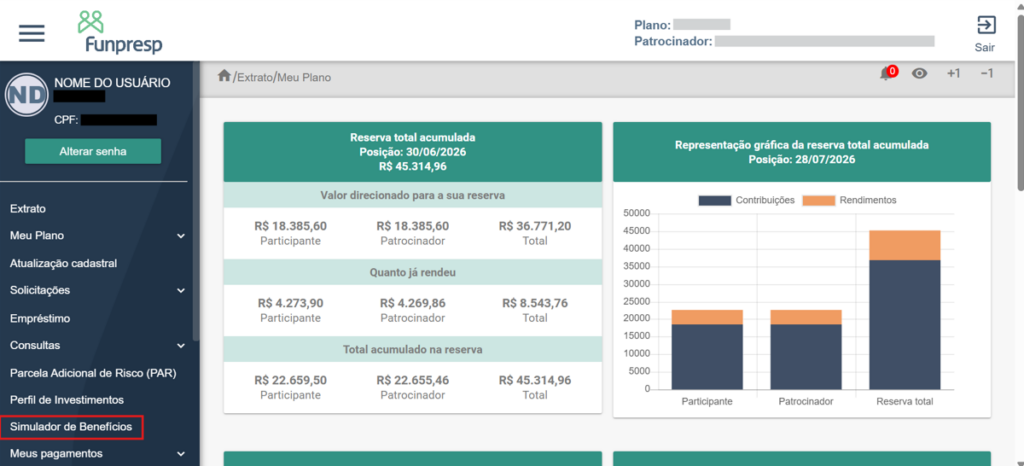
Task: Open the hamburger navigation menu
Action: pos(31,33)
